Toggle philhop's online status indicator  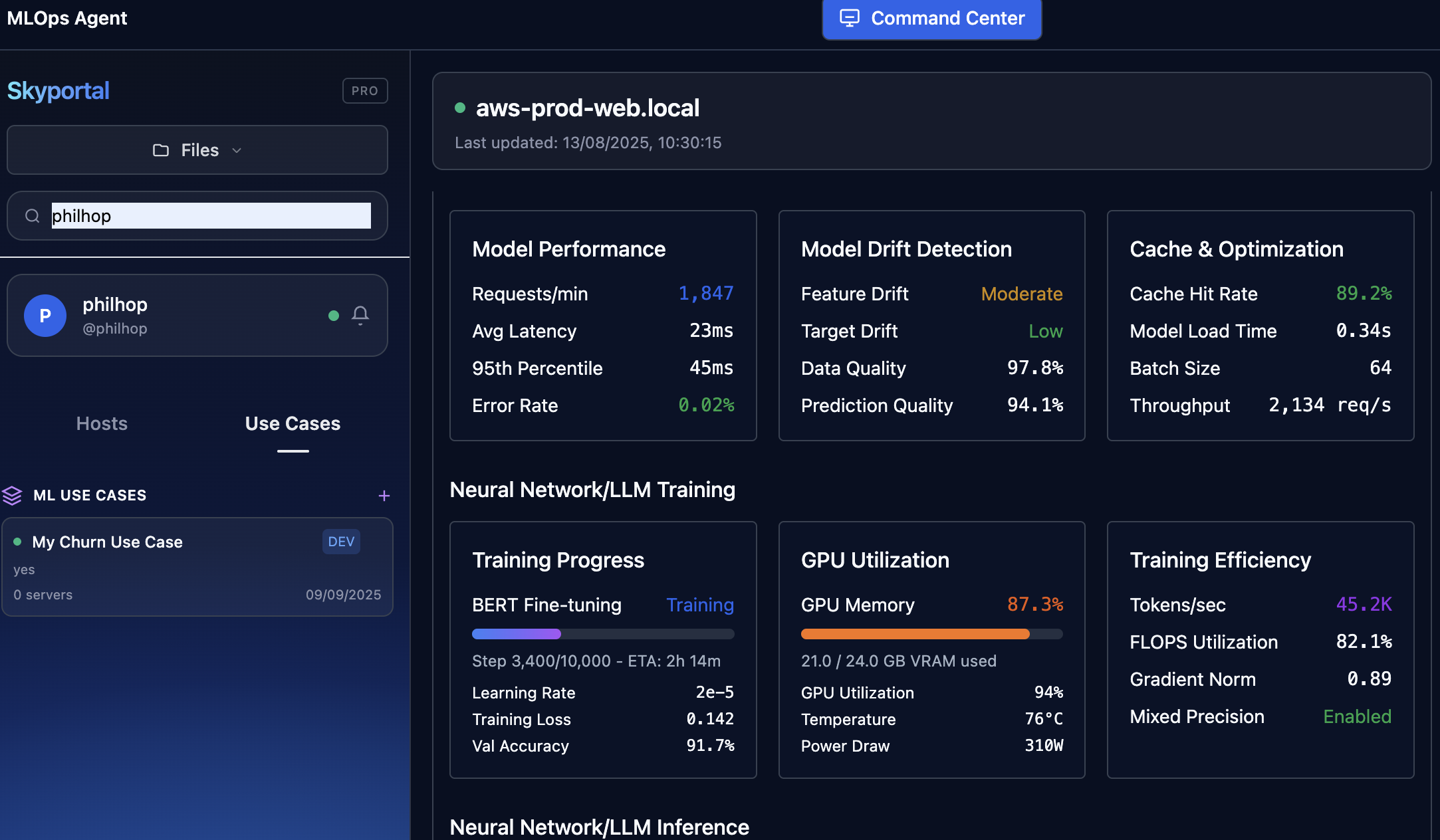333,316
